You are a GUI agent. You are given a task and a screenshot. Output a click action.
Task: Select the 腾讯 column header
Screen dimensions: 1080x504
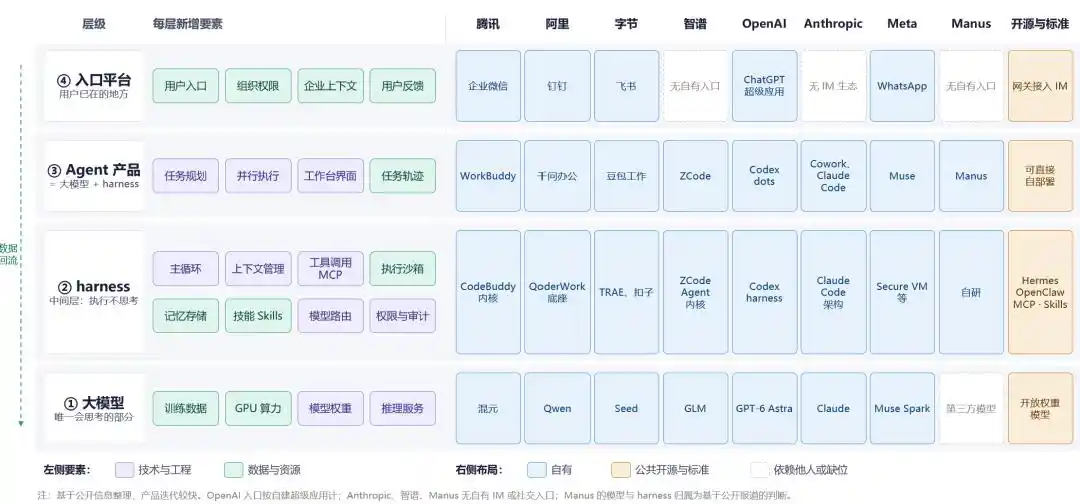coord(488,23)
